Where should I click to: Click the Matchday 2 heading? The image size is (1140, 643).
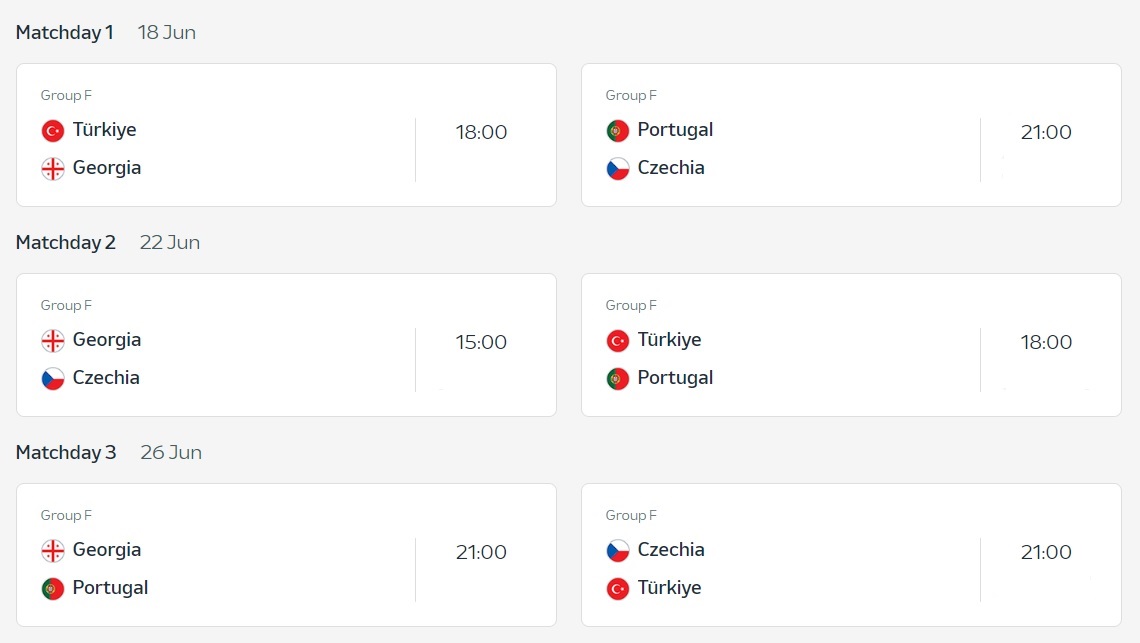pos(65,243)
